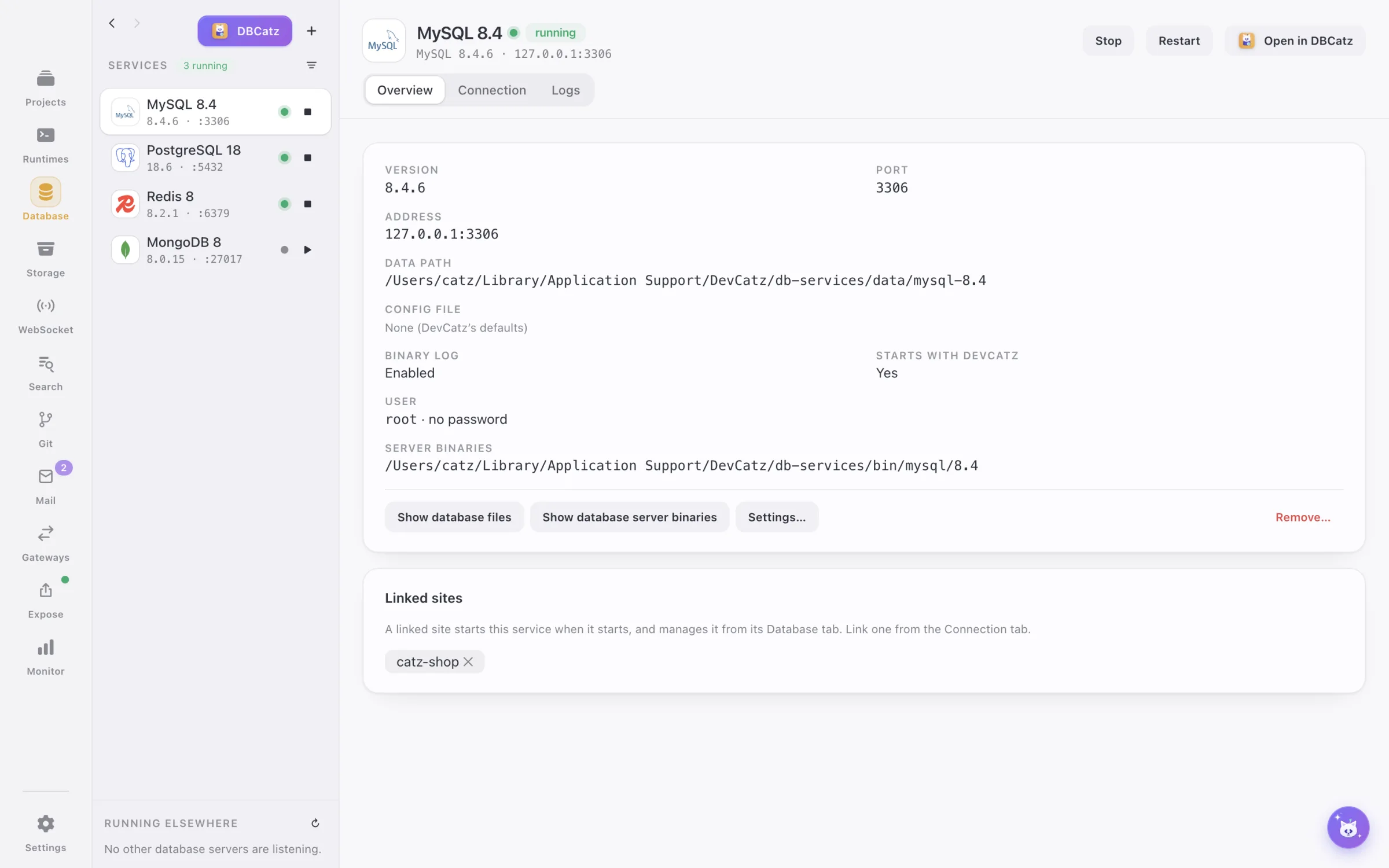Select MySQL 8.4 in services list

[215, 112]
